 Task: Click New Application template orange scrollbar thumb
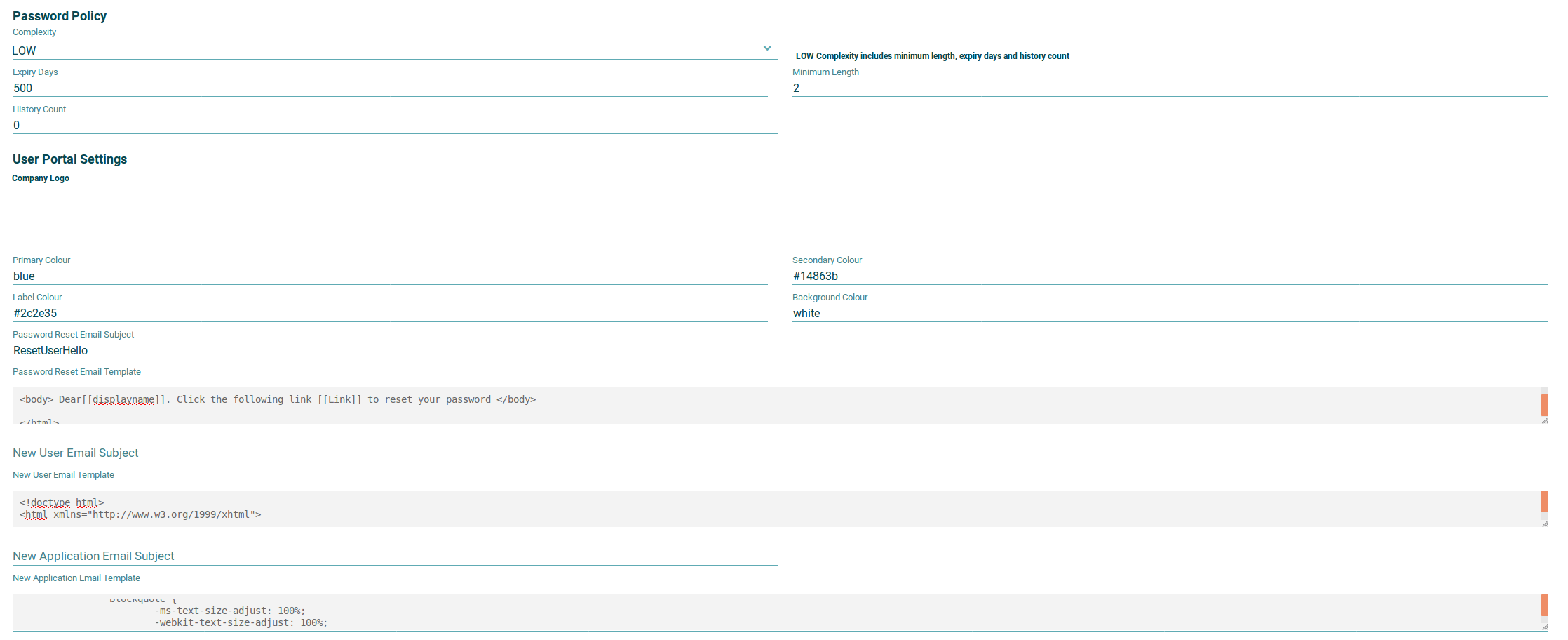(1544, 604)
